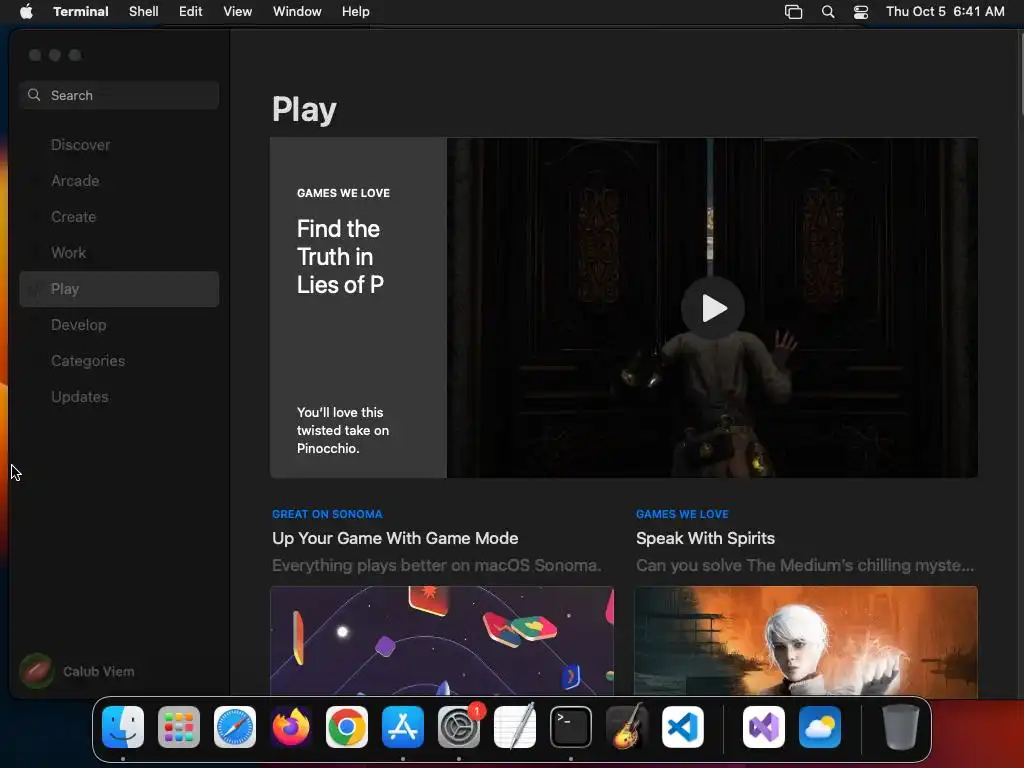This screenshot has width=1024, height=768.
Task: Open TextEdit from the Dock
Action: coord(515,727)
